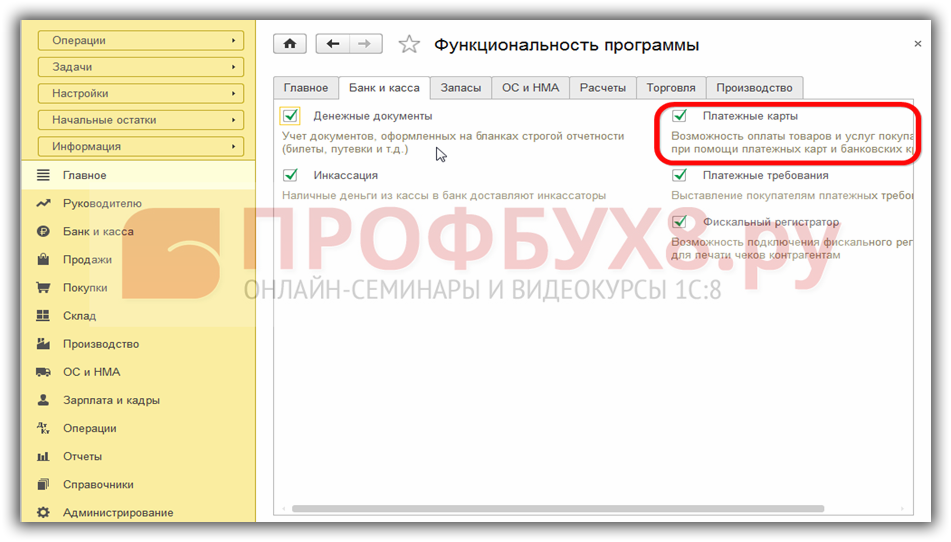
Task: Open Банк и касса sidebar section
Action: coord(97,232)
